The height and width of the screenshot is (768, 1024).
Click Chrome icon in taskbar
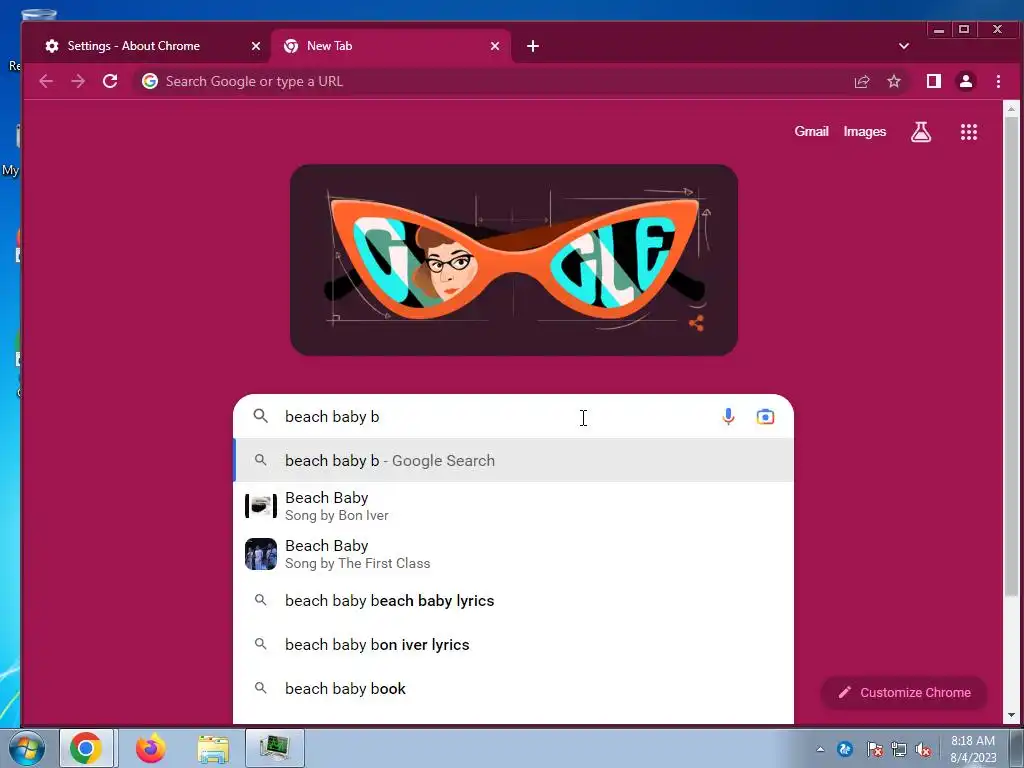coord(86,748)
